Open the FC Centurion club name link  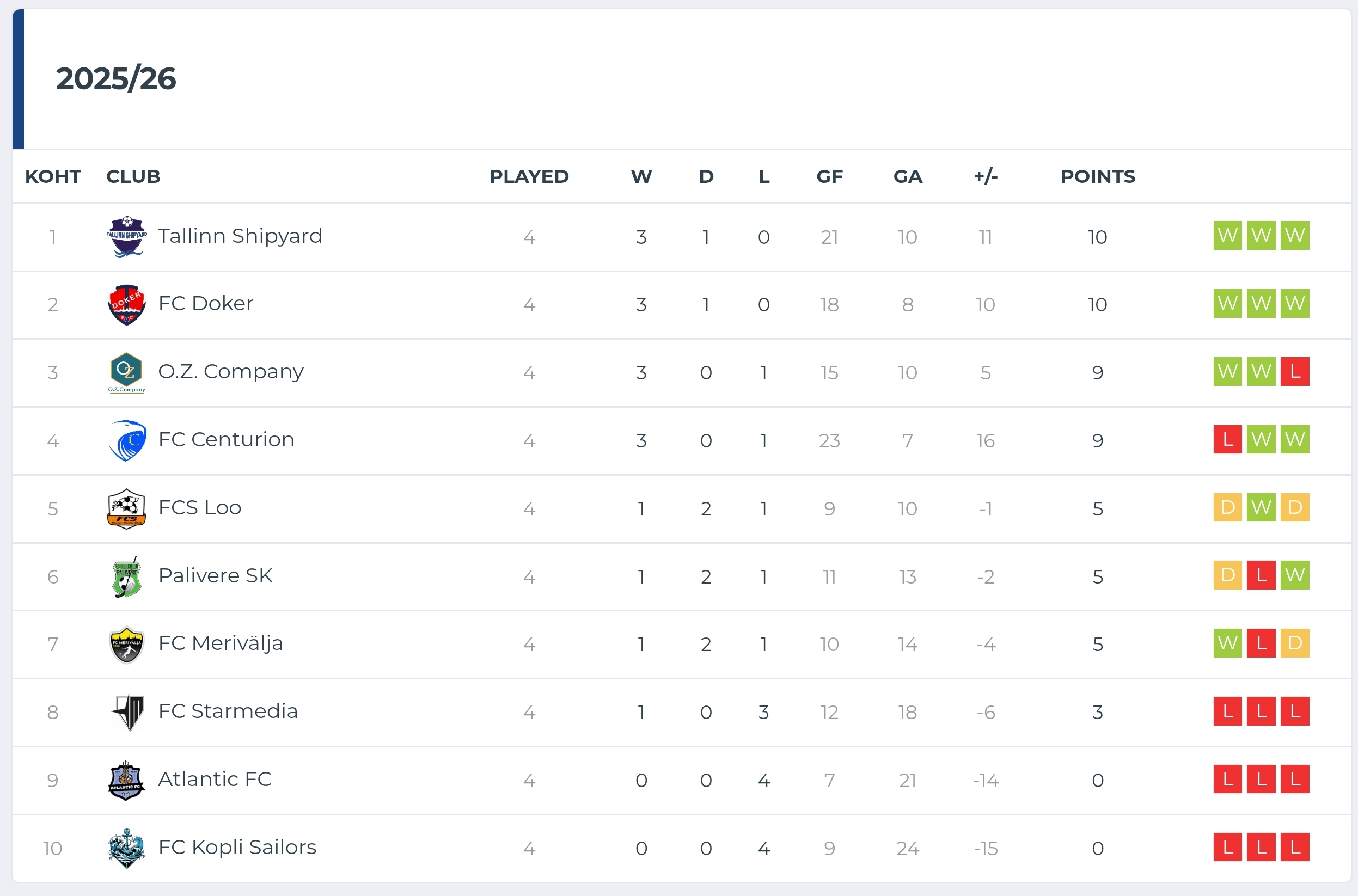(226, 439)
